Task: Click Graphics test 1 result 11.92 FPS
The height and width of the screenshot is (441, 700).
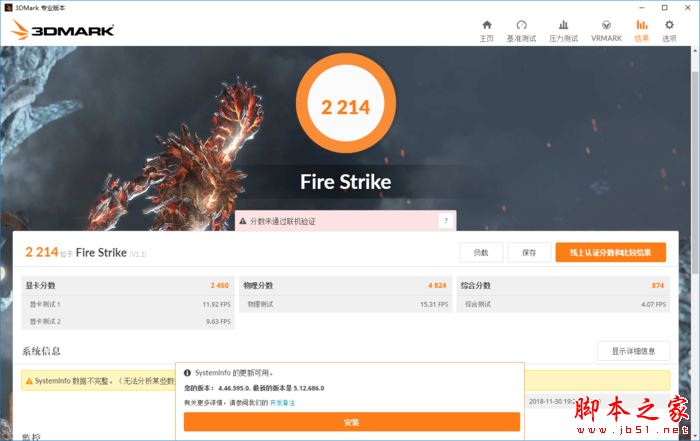Action: pos(217,304)
